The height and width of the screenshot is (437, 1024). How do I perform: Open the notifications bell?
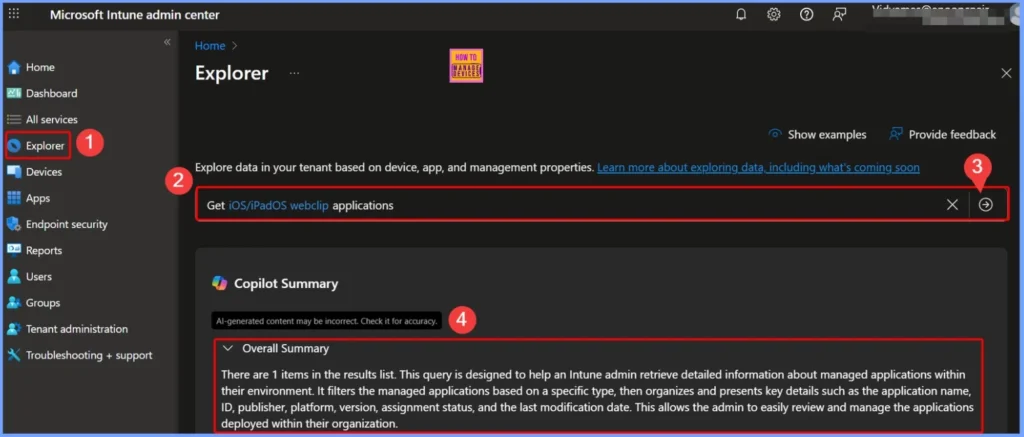point(741,14)
